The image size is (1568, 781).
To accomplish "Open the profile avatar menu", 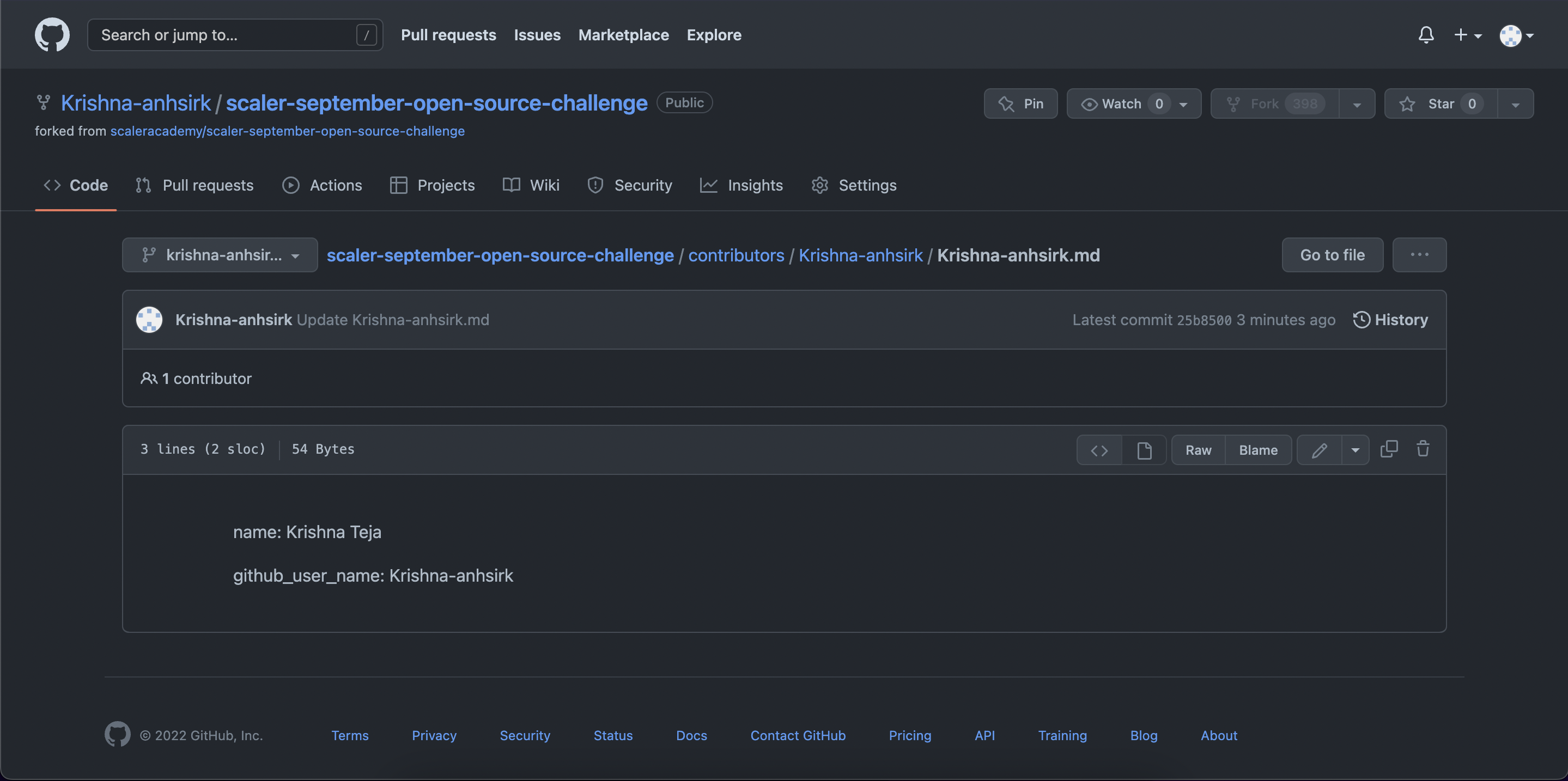I will pos(1516,35).
